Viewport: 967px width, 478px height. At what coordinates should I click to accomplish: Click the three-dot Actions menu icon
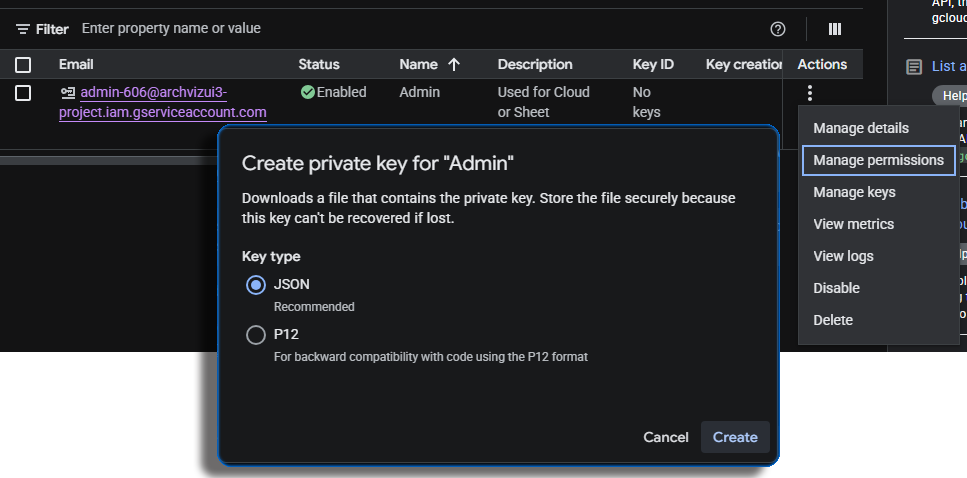coord(809,93)
